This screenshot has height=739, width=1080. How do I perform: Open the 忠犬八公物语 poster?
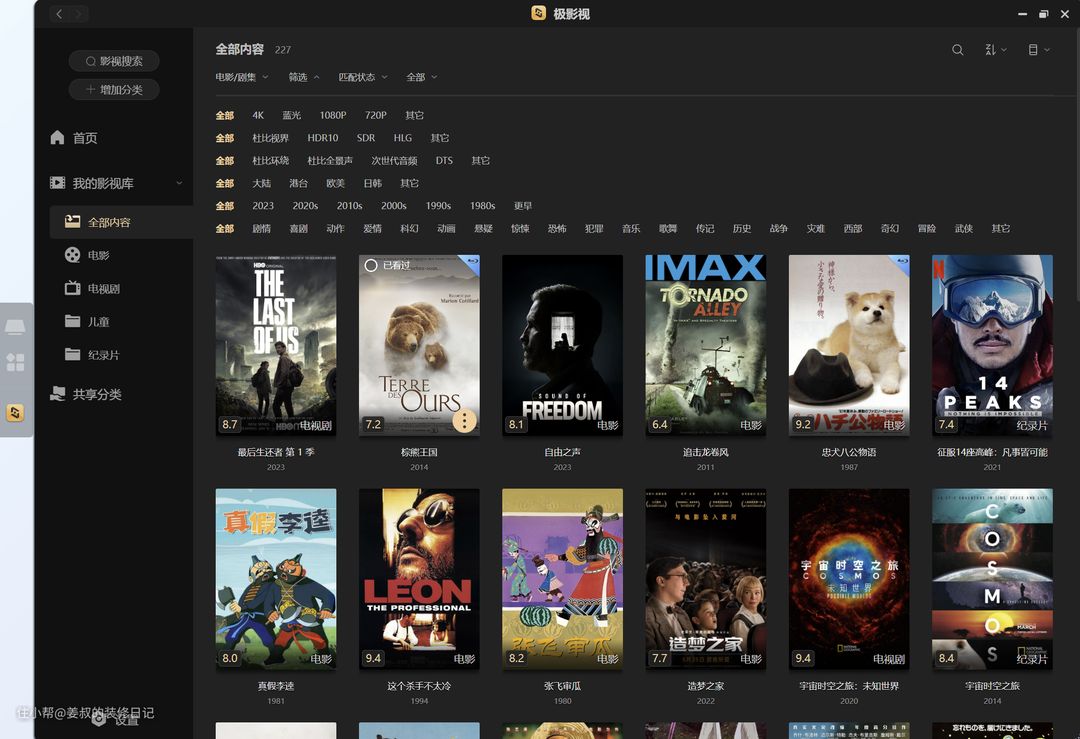pos(849,345)
